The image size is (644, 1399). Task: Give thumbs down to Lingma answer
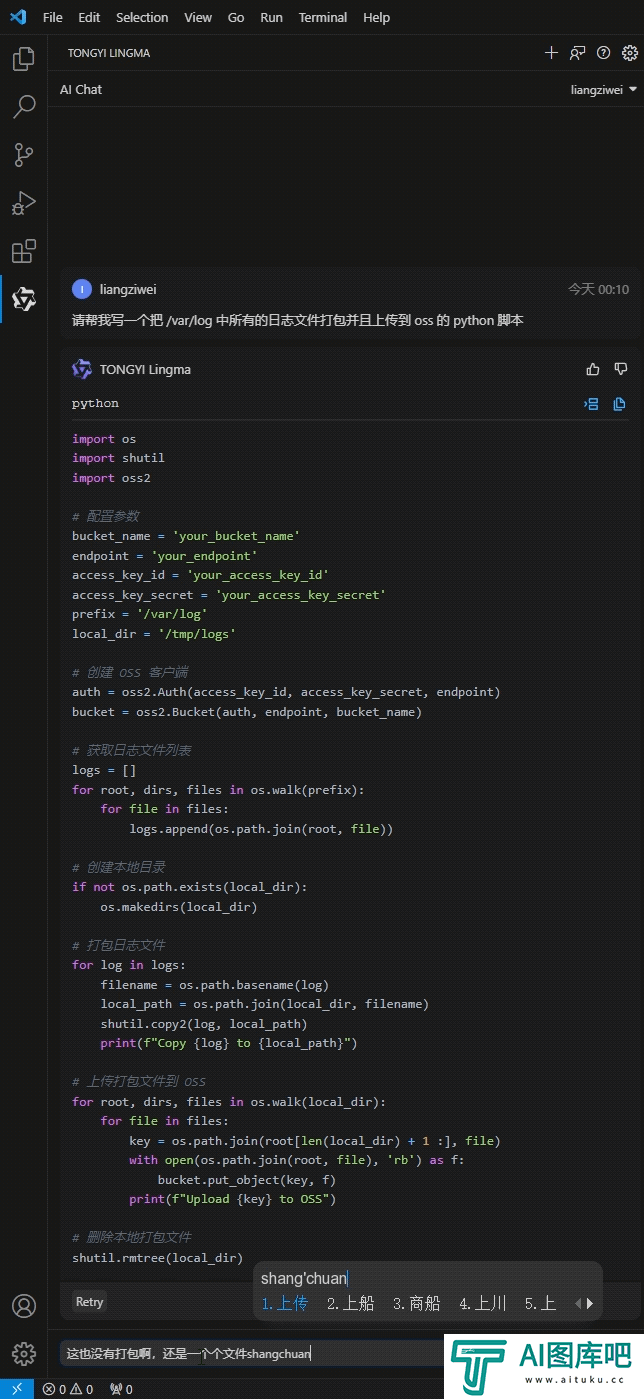pos(620,369)
